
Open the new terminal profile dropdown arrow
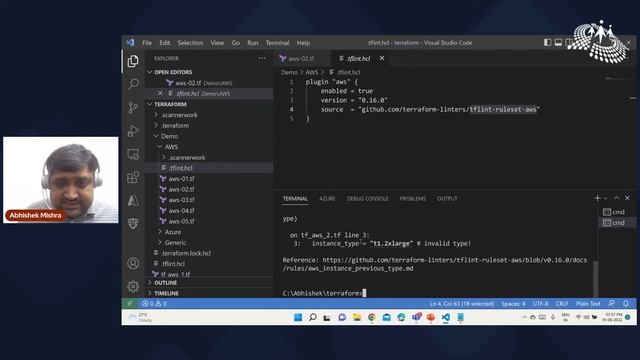click(606, 198)
